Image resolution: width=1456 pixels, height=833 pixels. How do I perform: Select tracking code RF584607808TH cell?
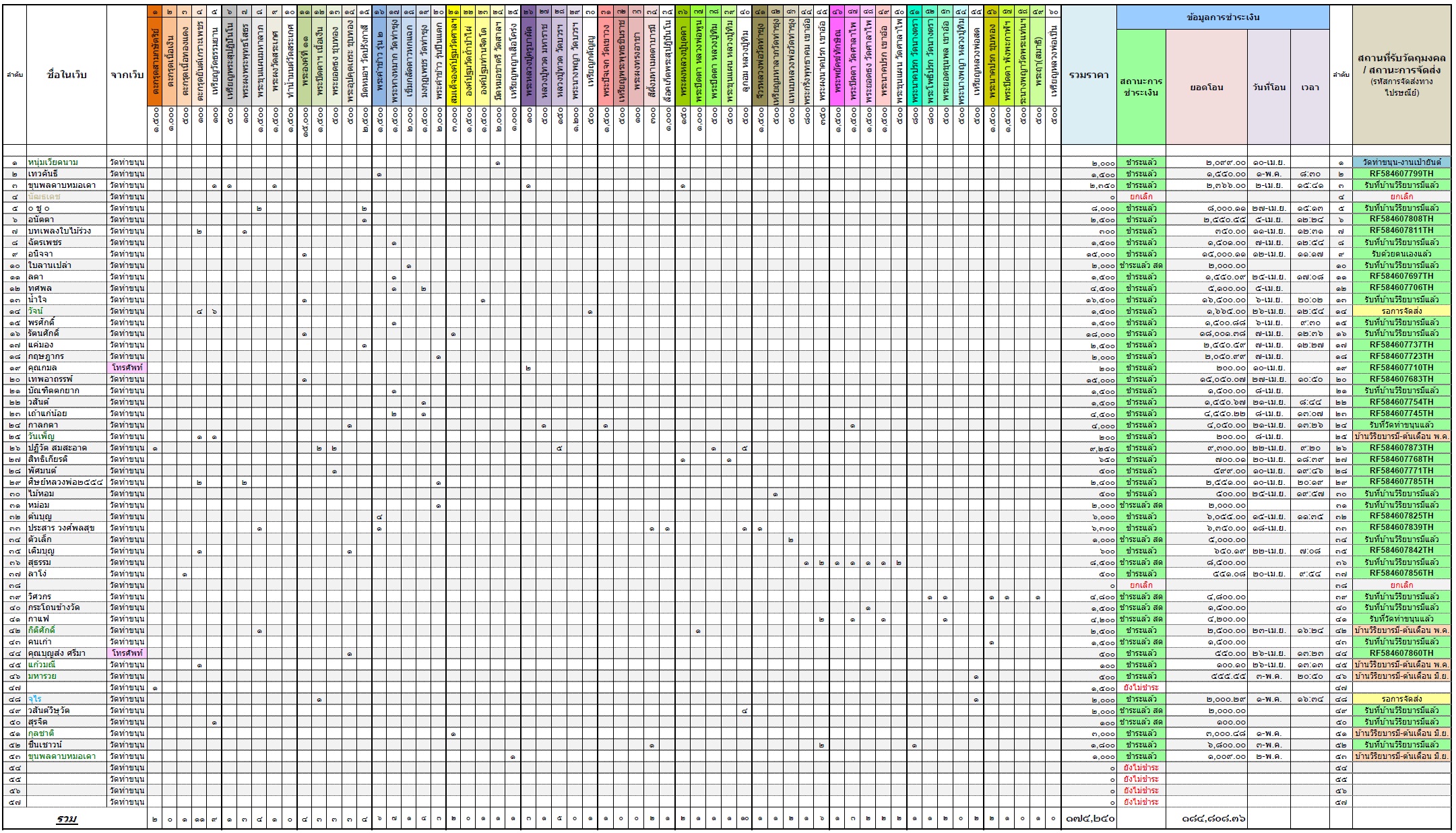pyautogui.click(x=1401, y=220)
